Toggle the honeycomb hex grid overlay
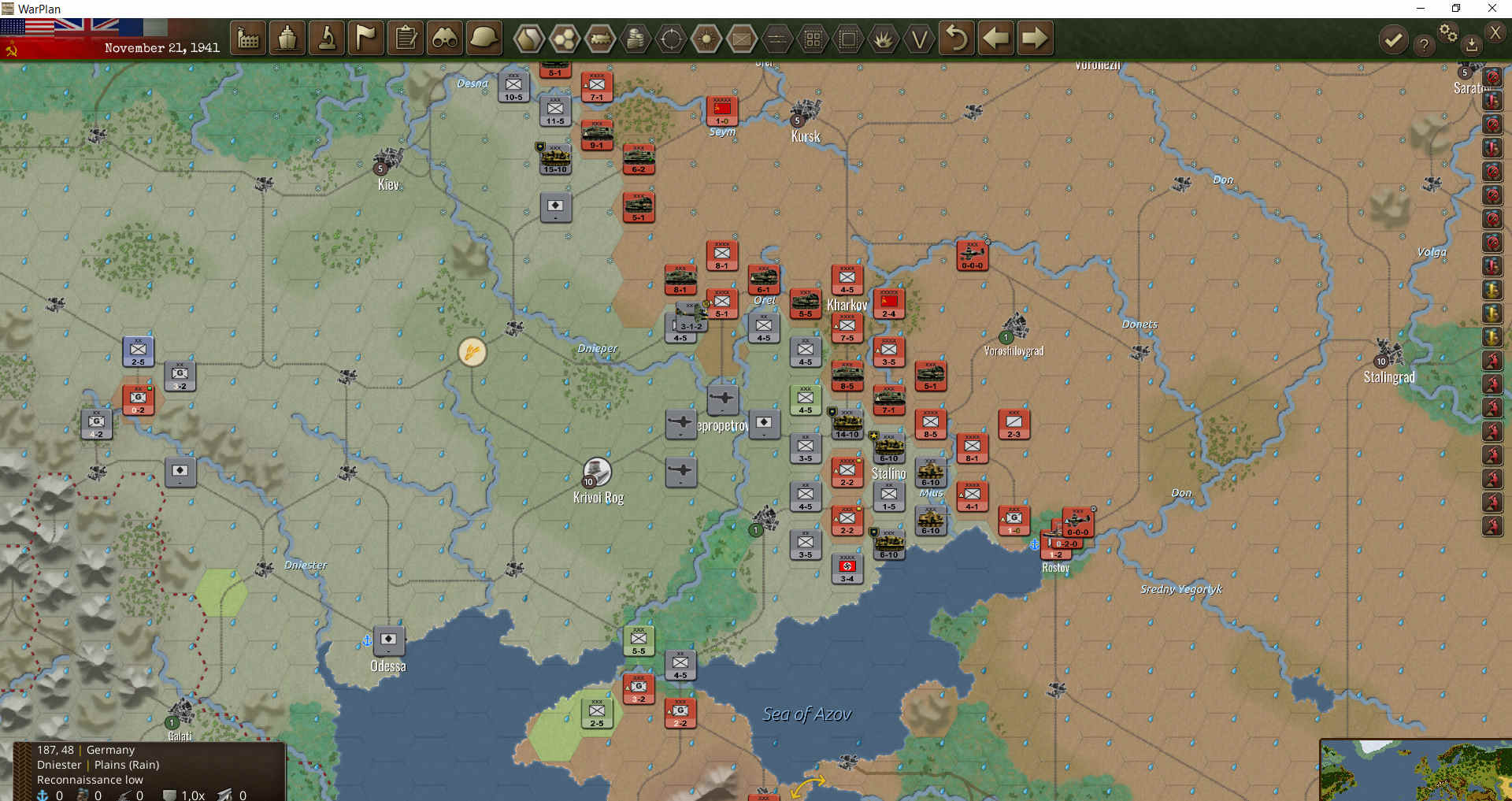This screenshot has height=801, width=1512. 565,39
